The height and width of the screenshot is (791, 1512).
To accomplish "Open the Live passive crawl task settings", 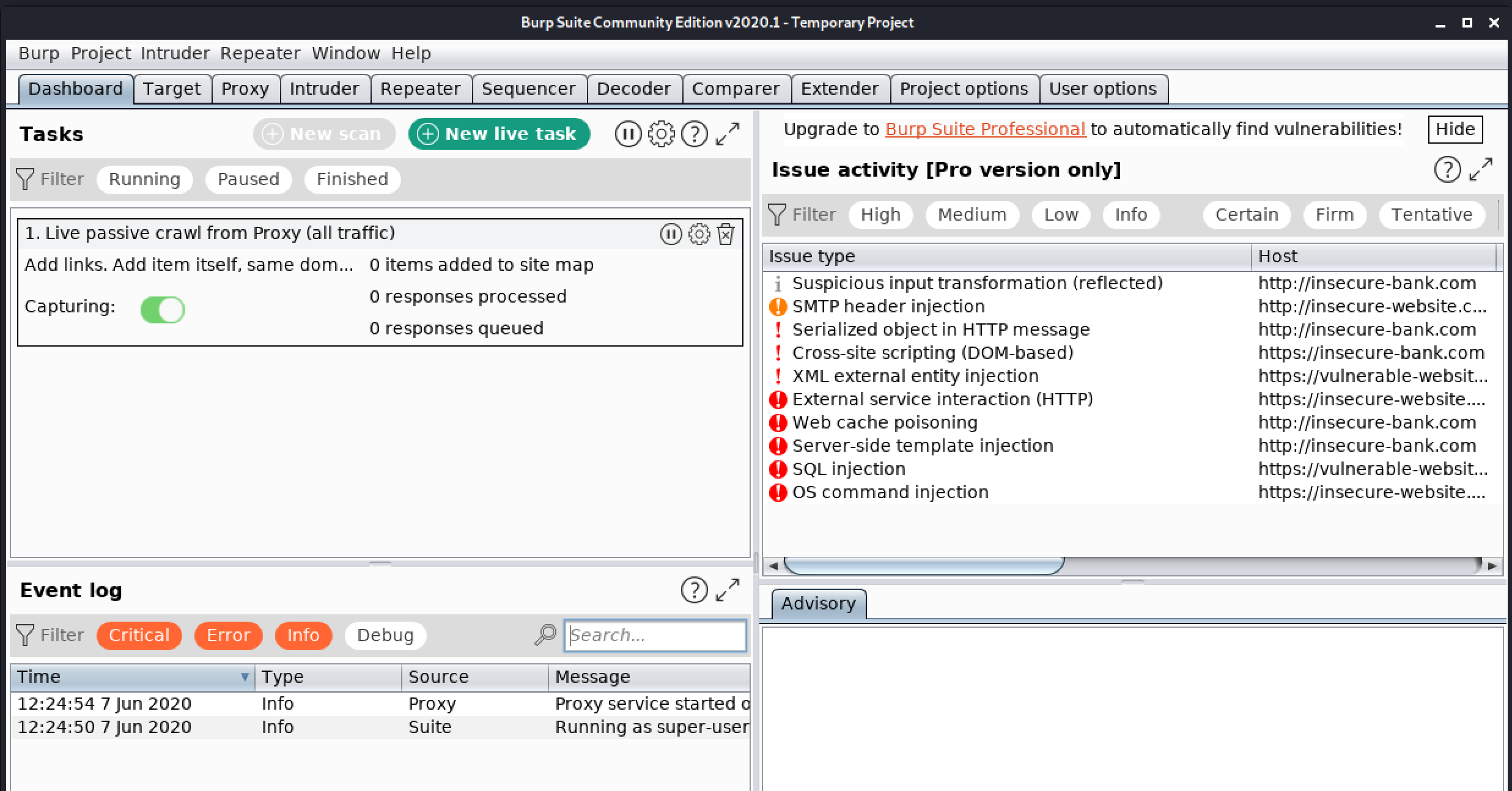I will click(699, 234).
